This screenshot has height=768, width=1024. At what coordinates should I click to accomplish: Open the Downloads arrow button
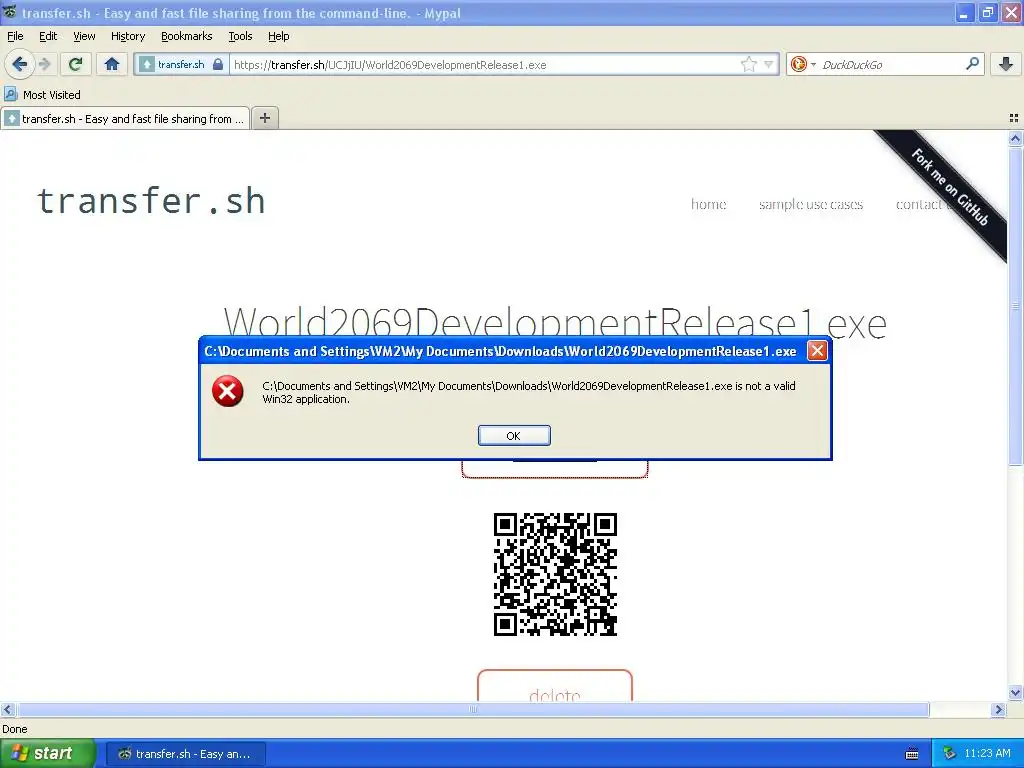[x=1006, y=64]
